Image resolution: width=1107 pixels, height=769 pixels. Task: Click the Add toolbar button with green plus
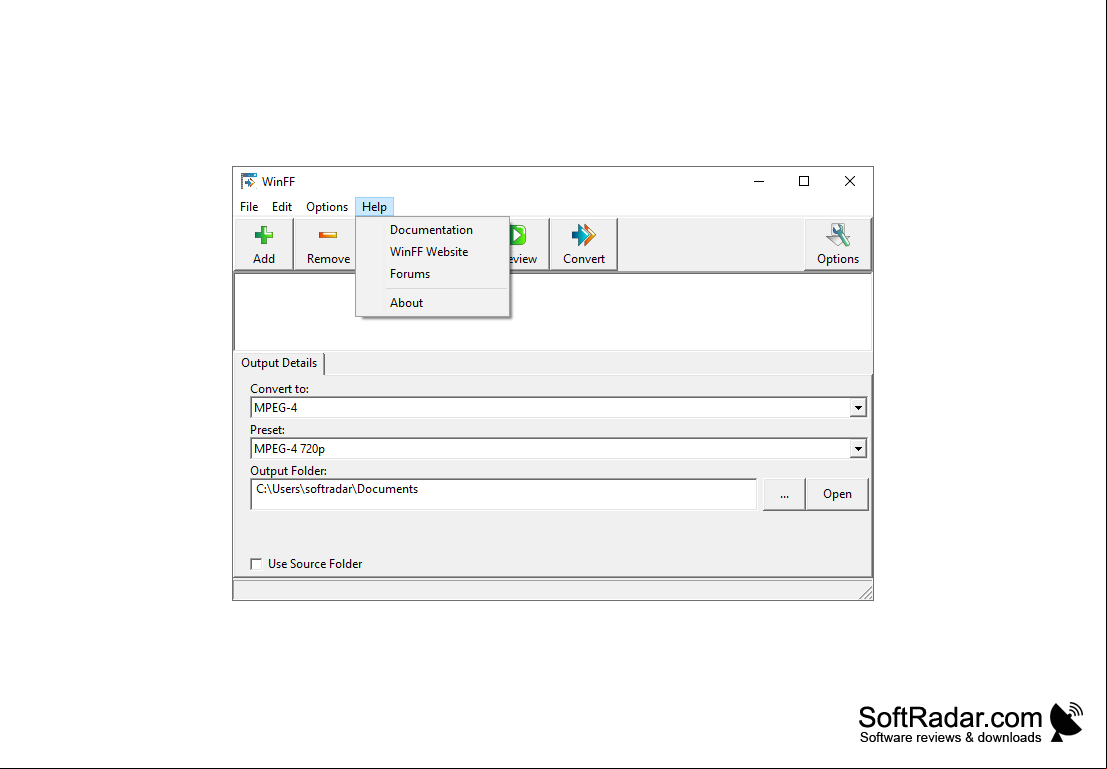[x=263, y=244]
